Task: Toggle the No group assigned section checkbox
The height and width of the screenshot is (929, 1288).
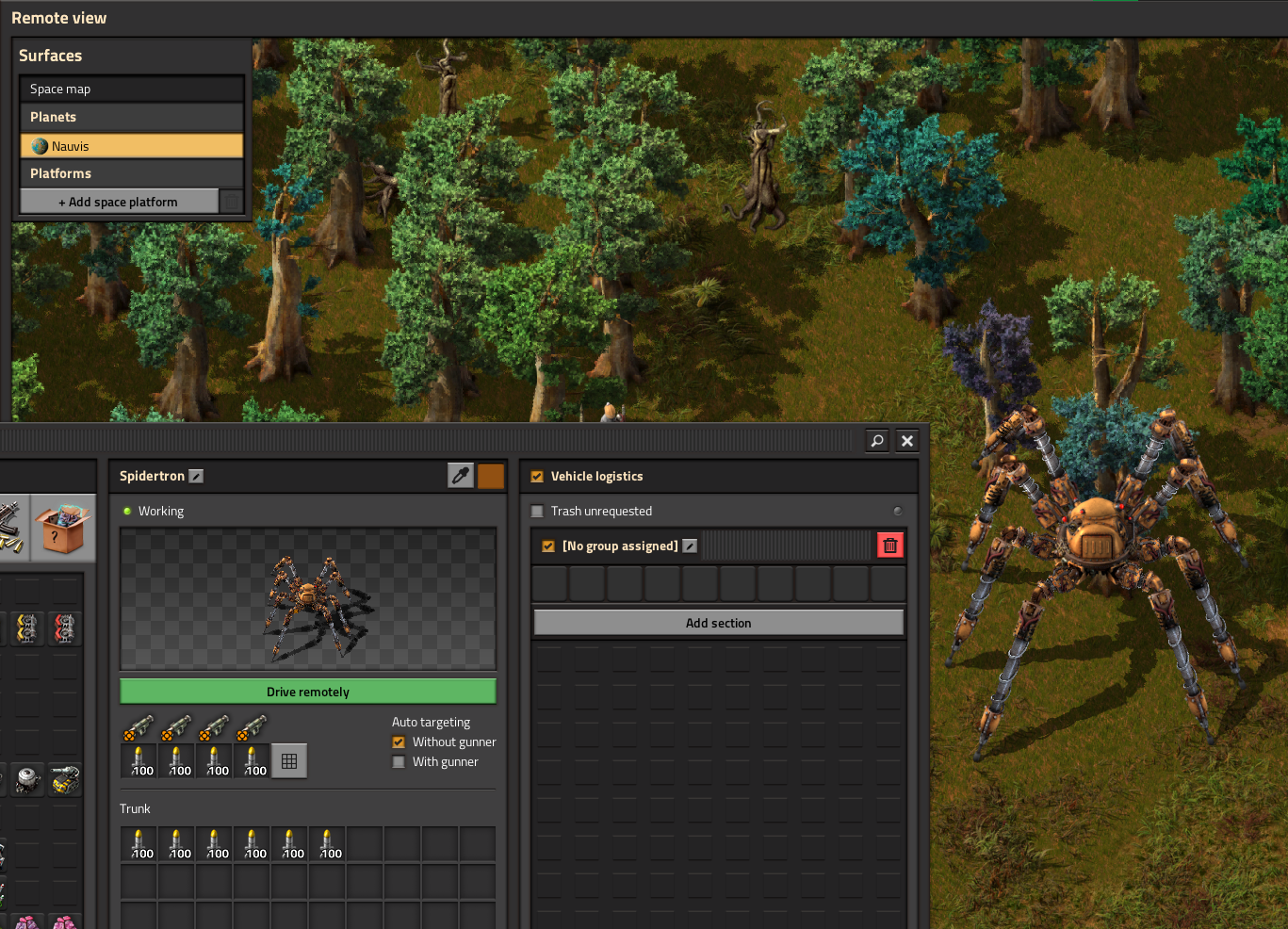Action: [548, 546]
